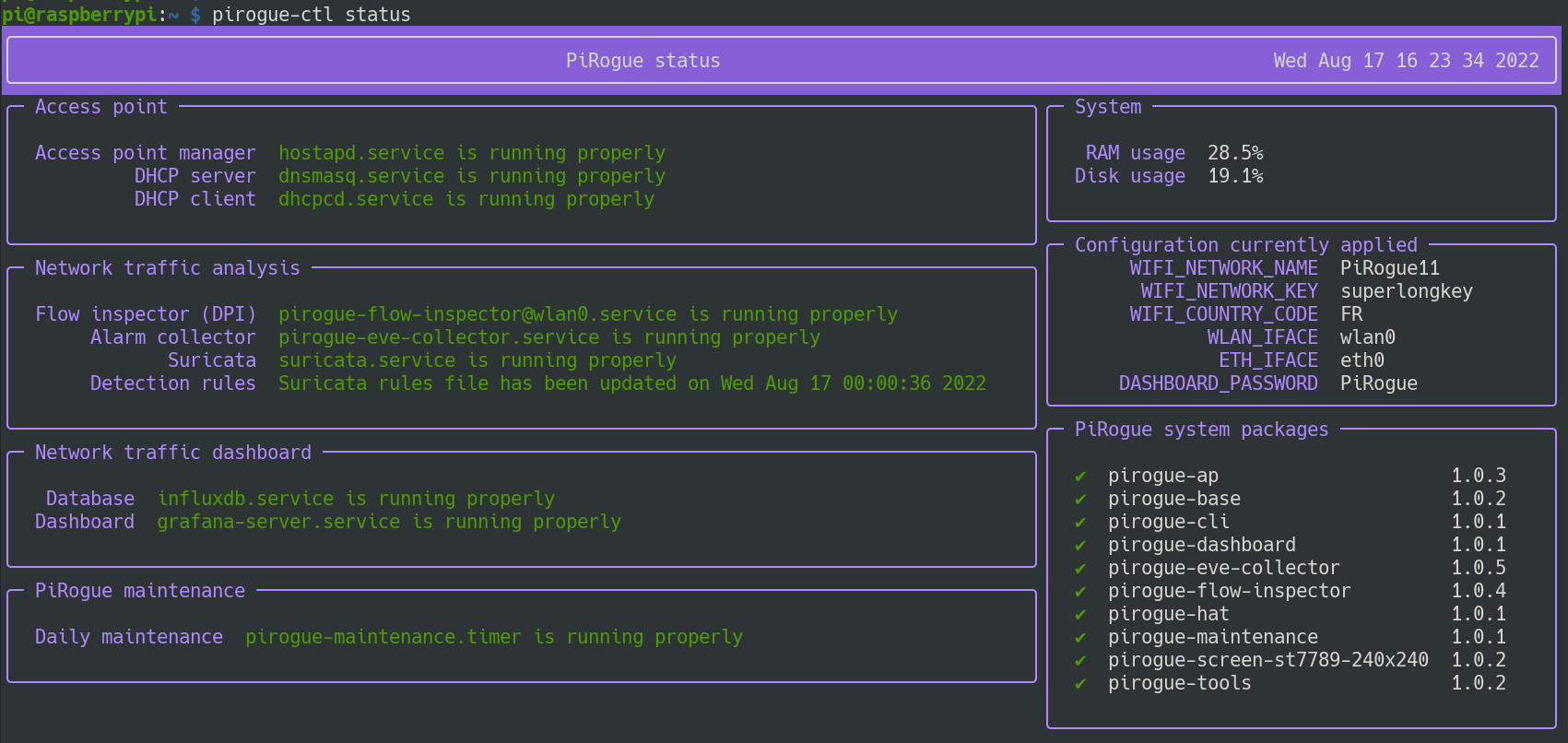Click 'grafana-server.service is running properly' status

point(389,522)
